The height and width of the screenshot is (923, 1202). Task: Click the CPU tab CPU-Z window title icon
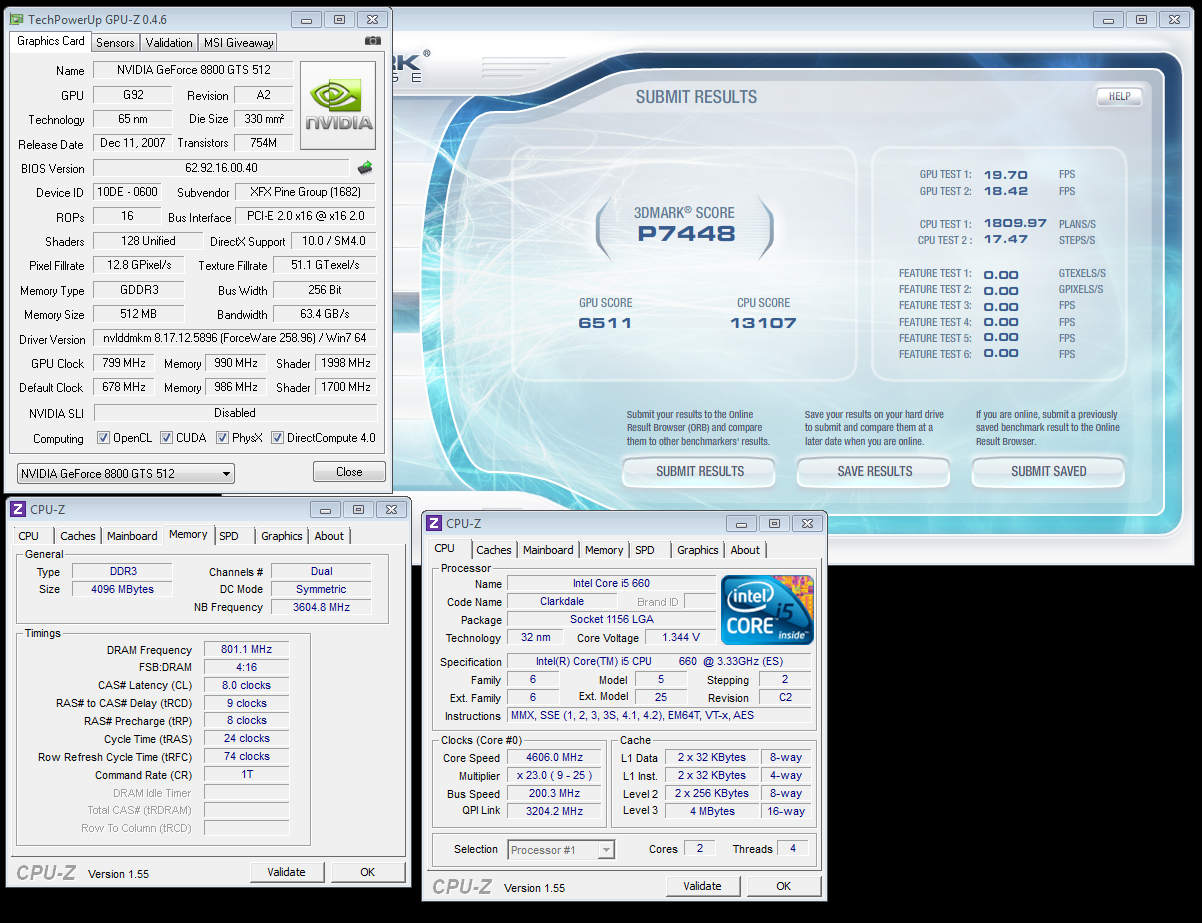433,523
